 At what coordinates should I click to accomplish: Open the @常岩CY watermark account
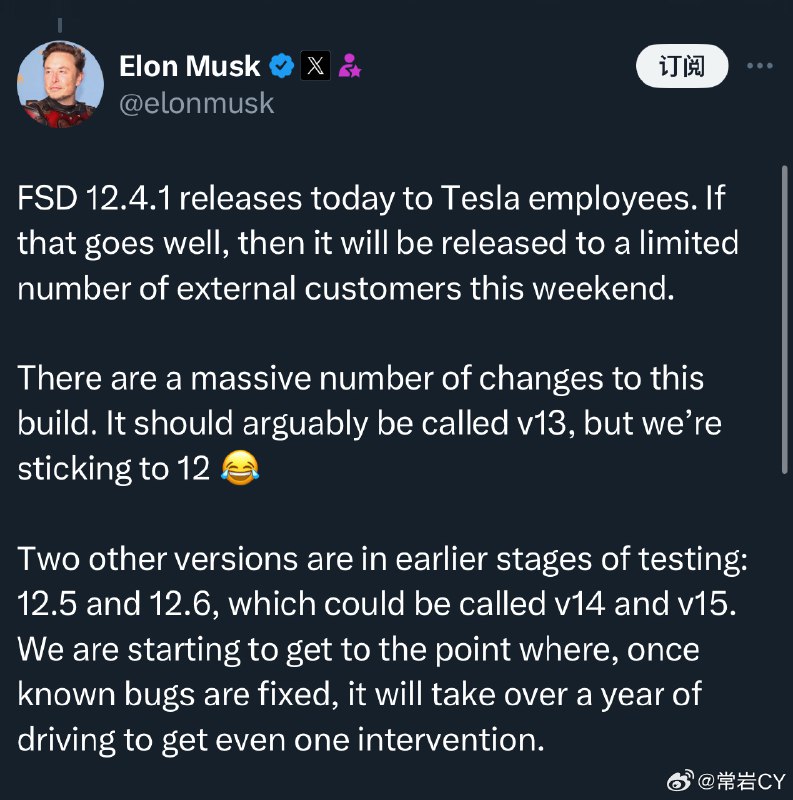click(x=740, y=781)
